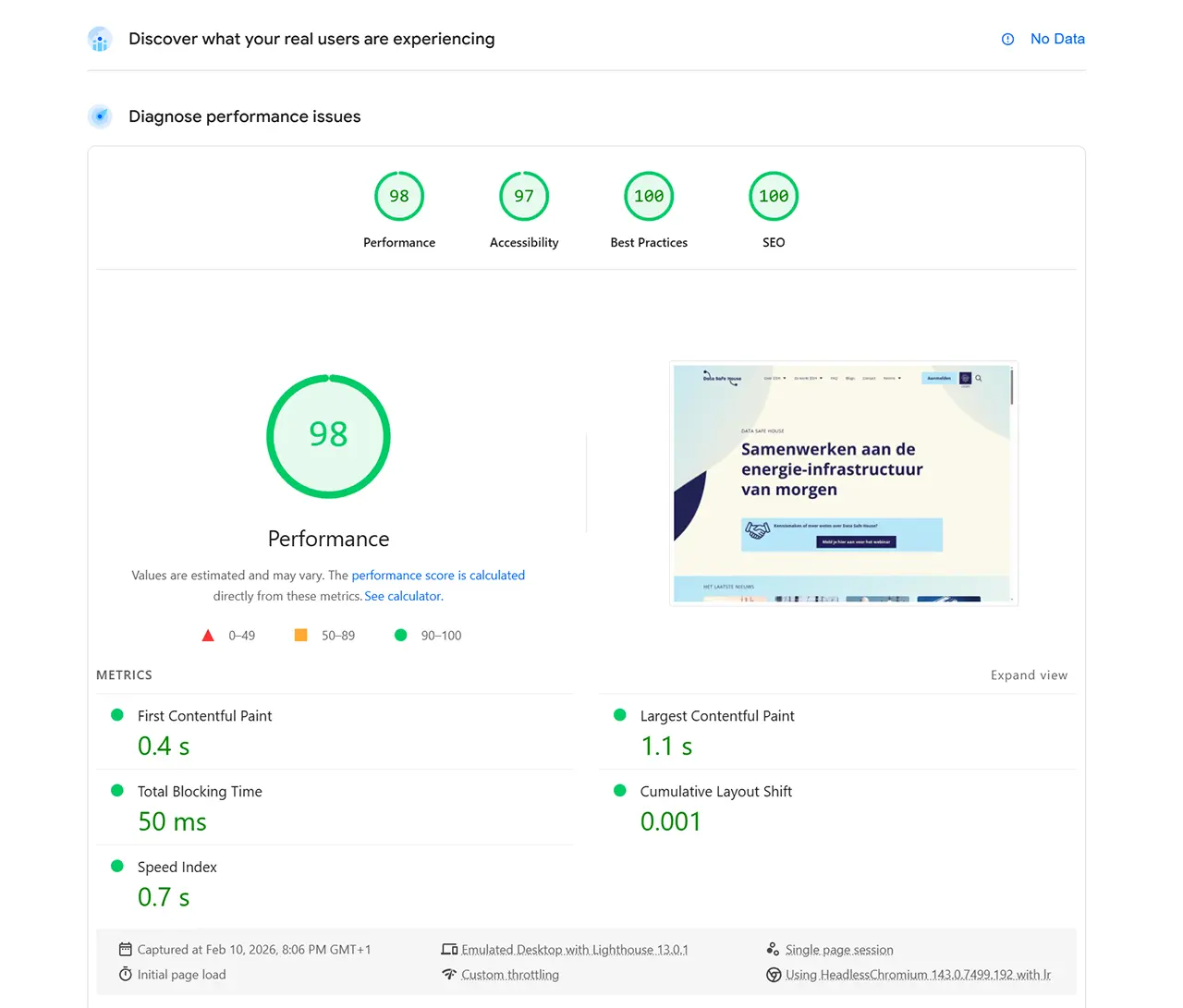Open the No Data link
The image size is (1183, 1008).
point(1057,39)
